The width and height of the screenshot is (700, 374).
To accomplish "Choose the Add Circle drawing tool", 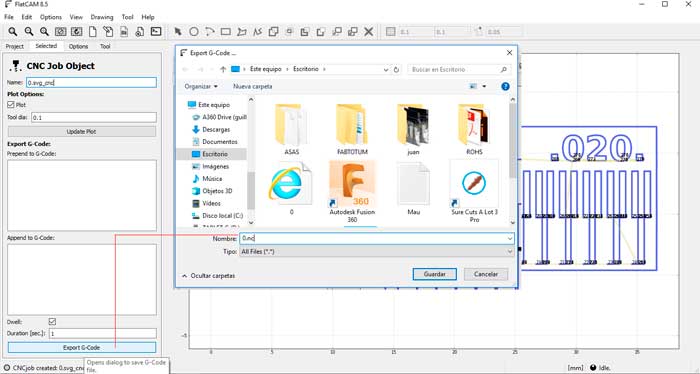I will (194, 32).
